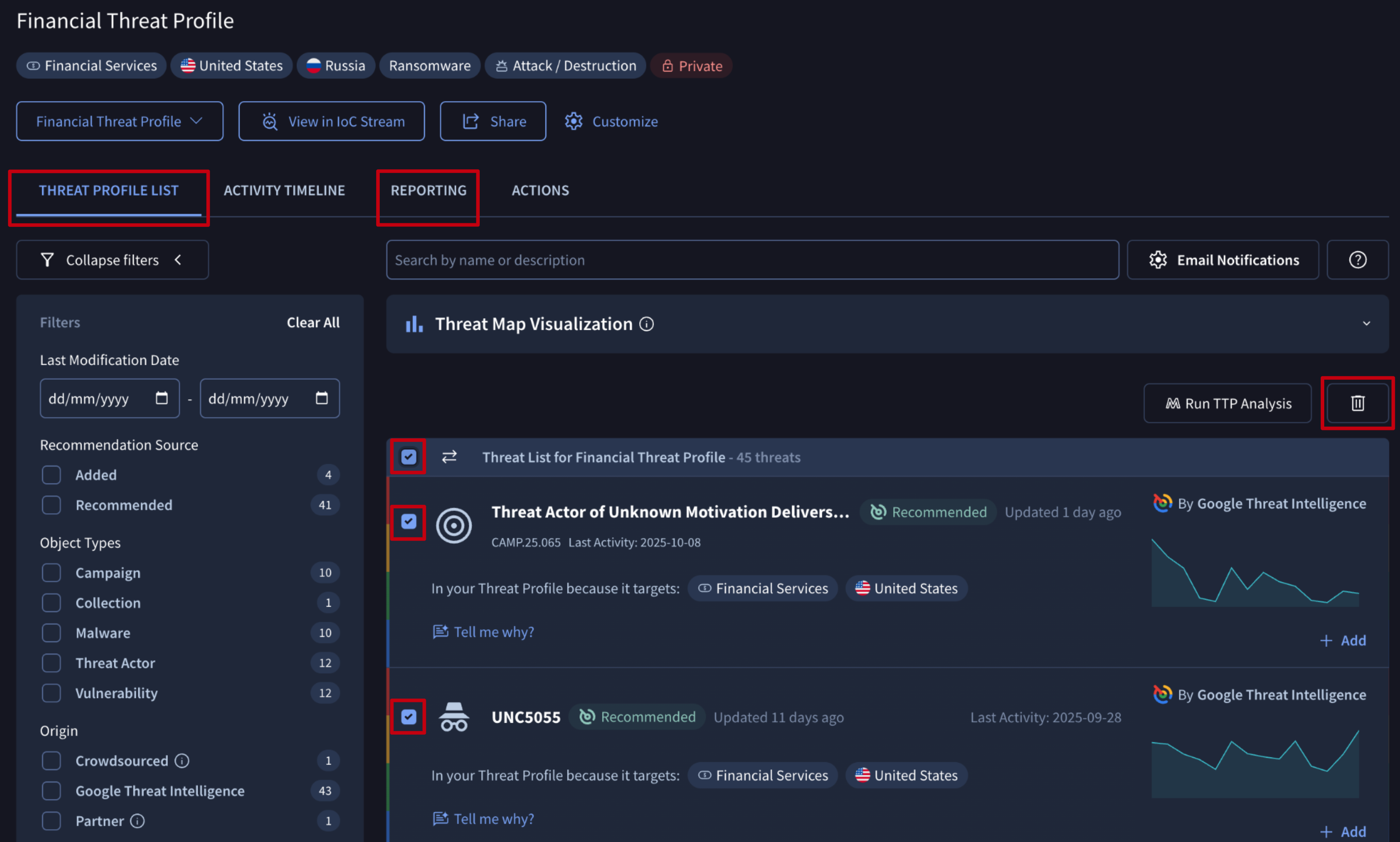Open the Actions tab
Image resolution: width=1400 pixels, height=842 pixels.
click(540, 191)
